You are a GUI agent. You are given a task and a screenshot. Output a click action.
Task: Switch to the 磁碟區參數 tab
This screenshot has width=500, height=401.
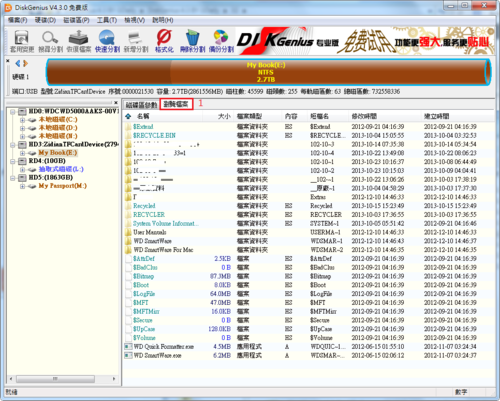141,105
